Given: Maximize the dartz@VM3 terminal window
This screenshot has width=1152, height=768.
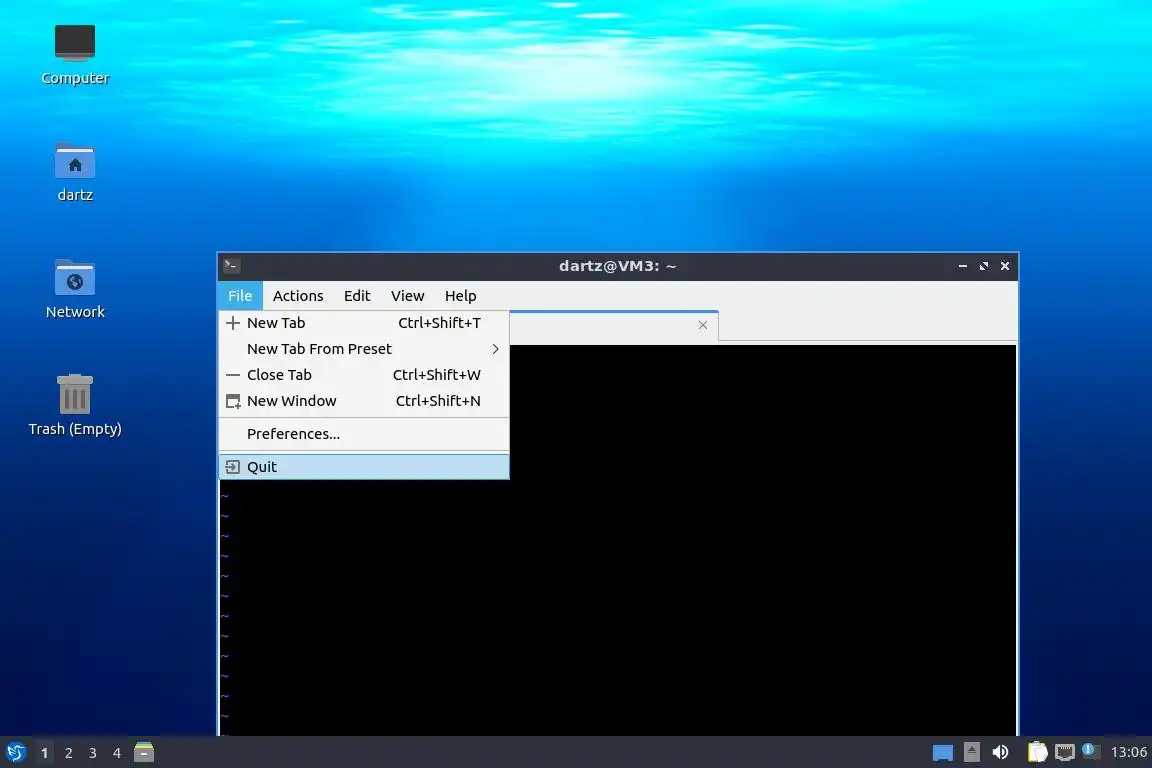Looking at the screenshot, I should click(x=984, y=266).
